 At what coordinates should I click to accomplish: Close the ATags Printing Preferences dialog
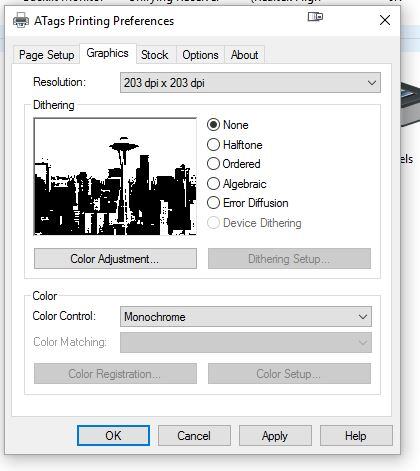[385, 20]
